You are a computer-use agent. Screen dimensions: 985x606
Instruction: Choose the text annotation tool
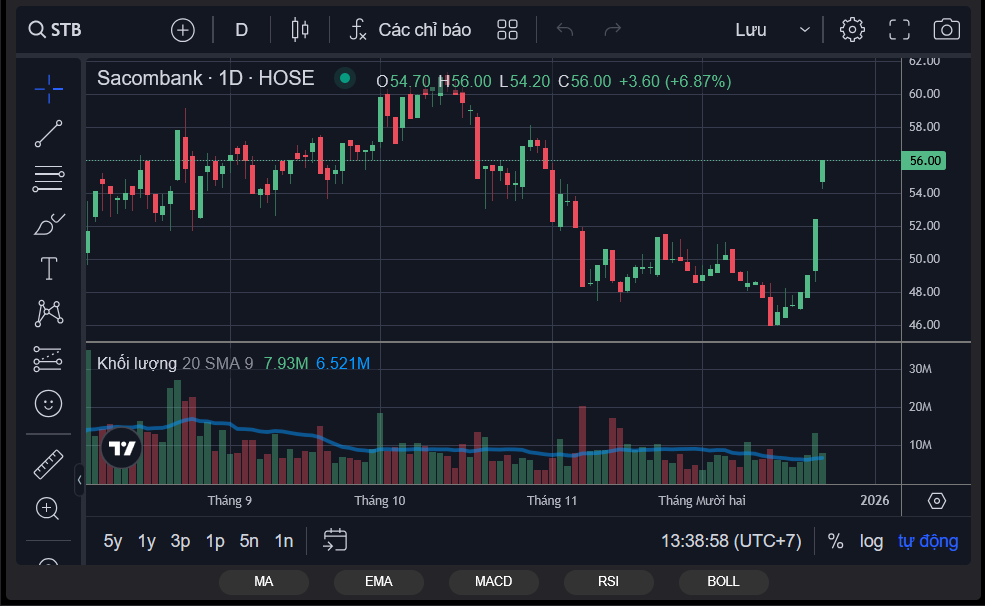48,269
